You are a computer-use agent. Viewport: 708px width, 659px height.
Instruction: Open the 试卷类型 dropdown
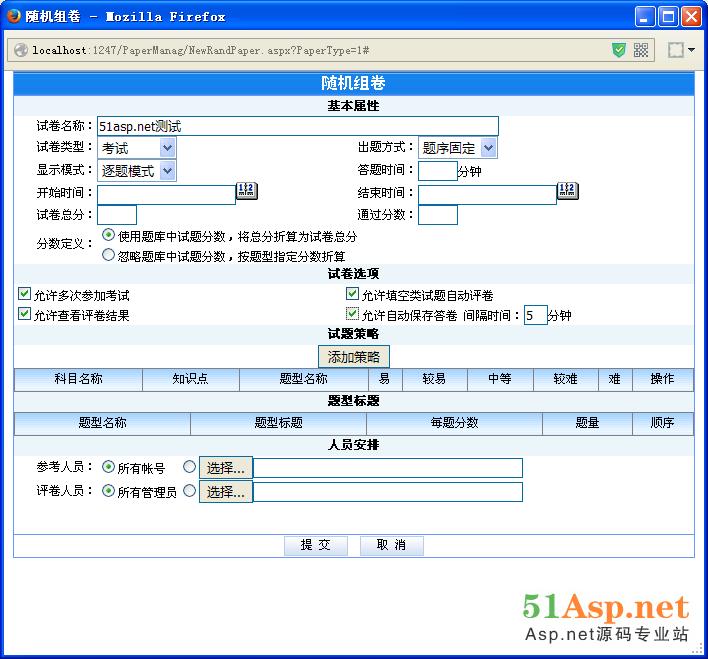click(x=137, y=148)
